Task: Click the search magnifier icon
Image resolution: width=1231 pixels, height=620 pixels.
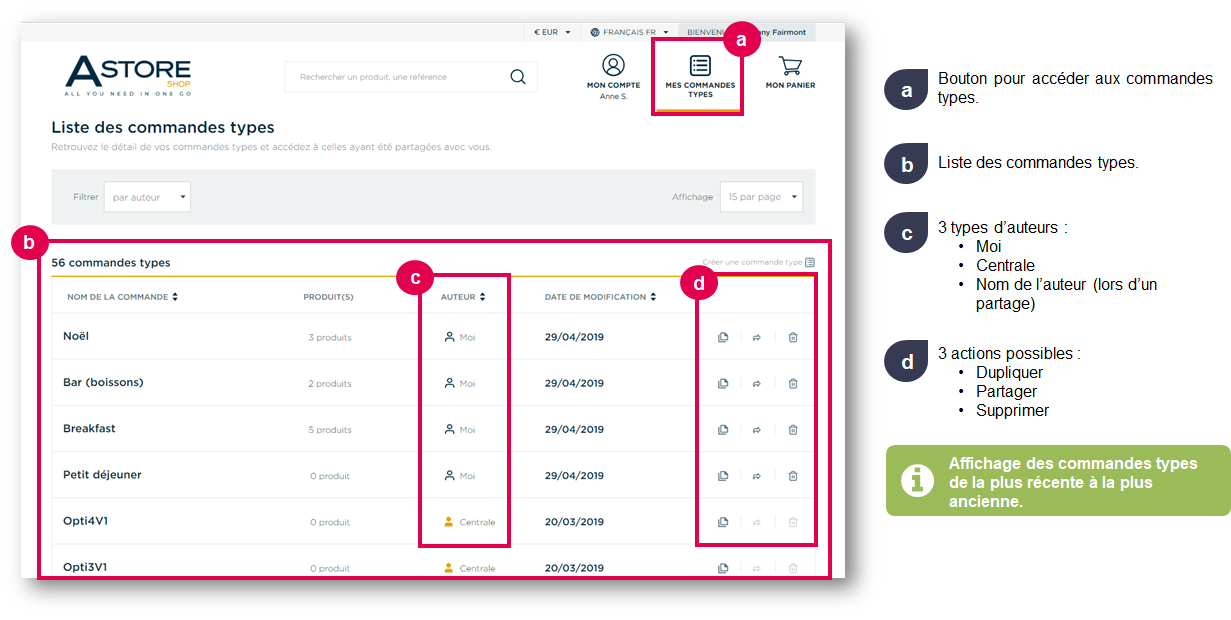Action: pyautogui.click(x=517, y=77)
